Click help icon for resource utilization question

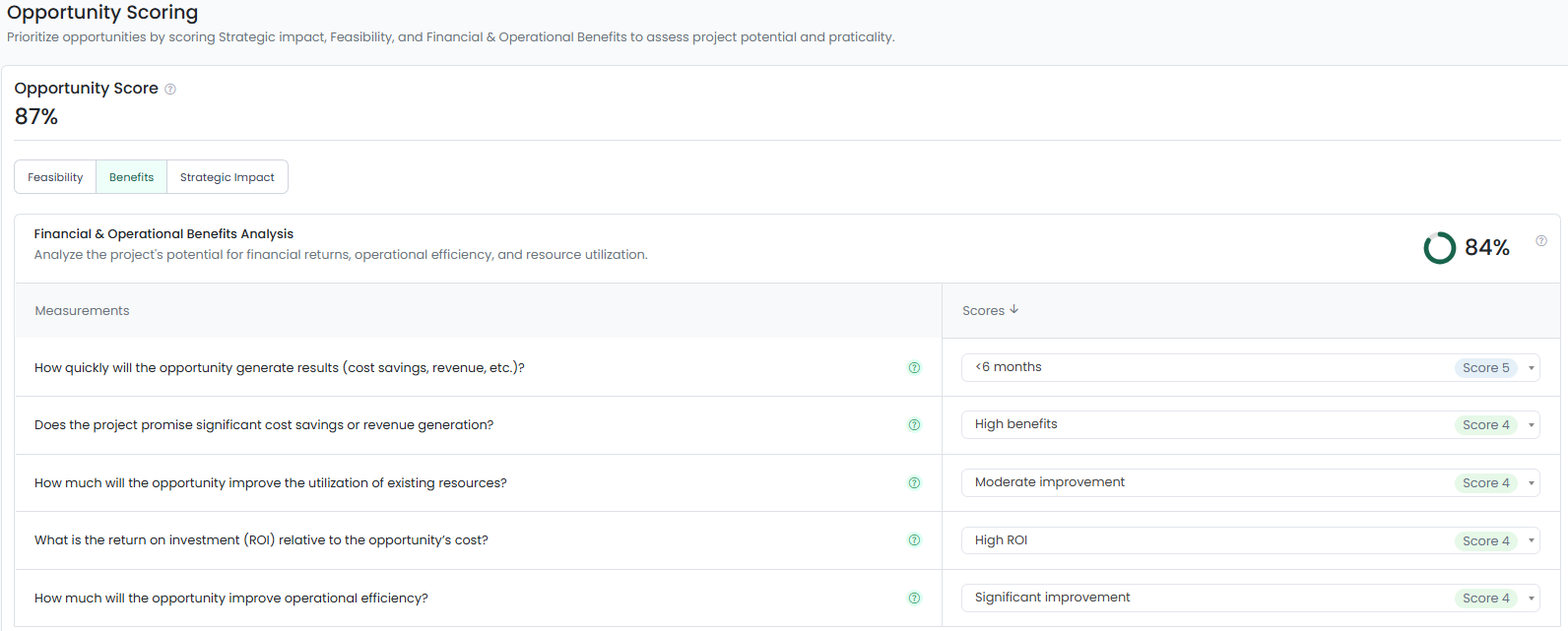coord(914,483)
